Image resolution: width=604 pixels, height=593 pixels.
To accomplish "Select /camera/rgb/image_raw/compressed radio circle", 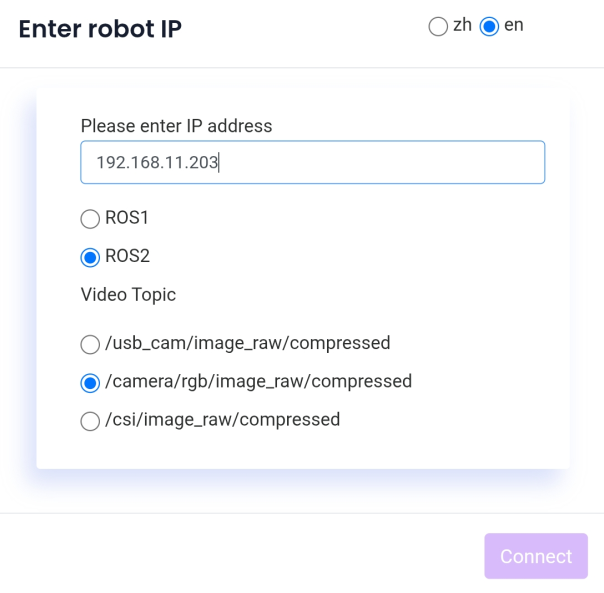I will tap(90, 383).
